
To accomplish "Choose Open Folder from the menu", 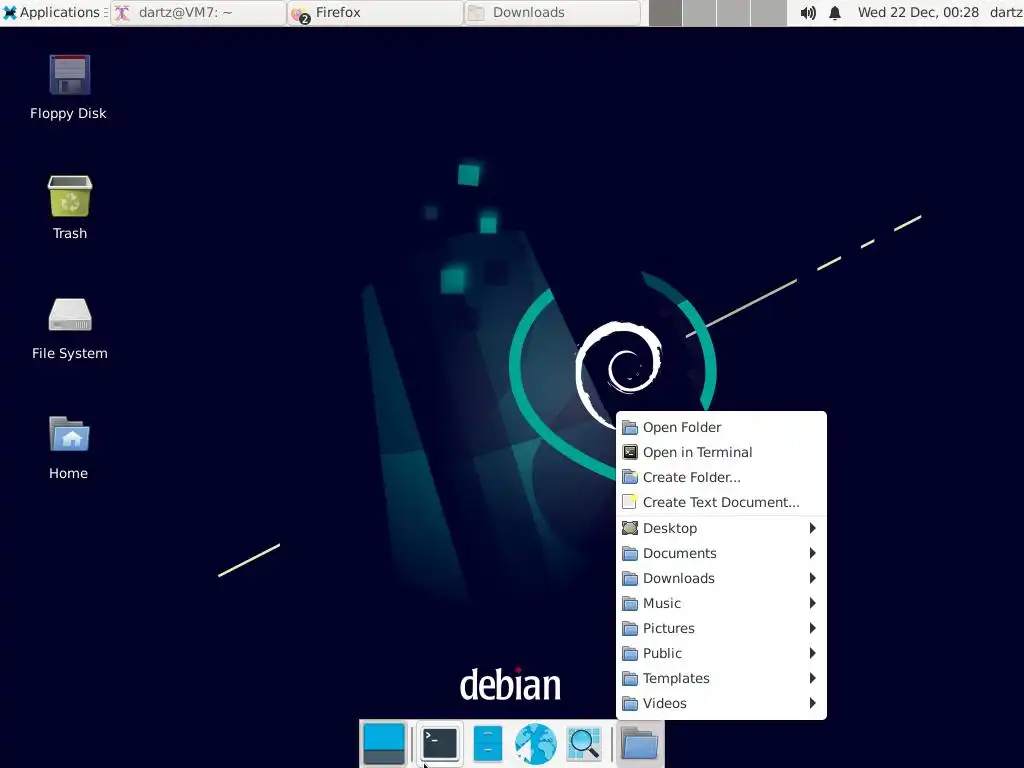I will tap(721, 427).
